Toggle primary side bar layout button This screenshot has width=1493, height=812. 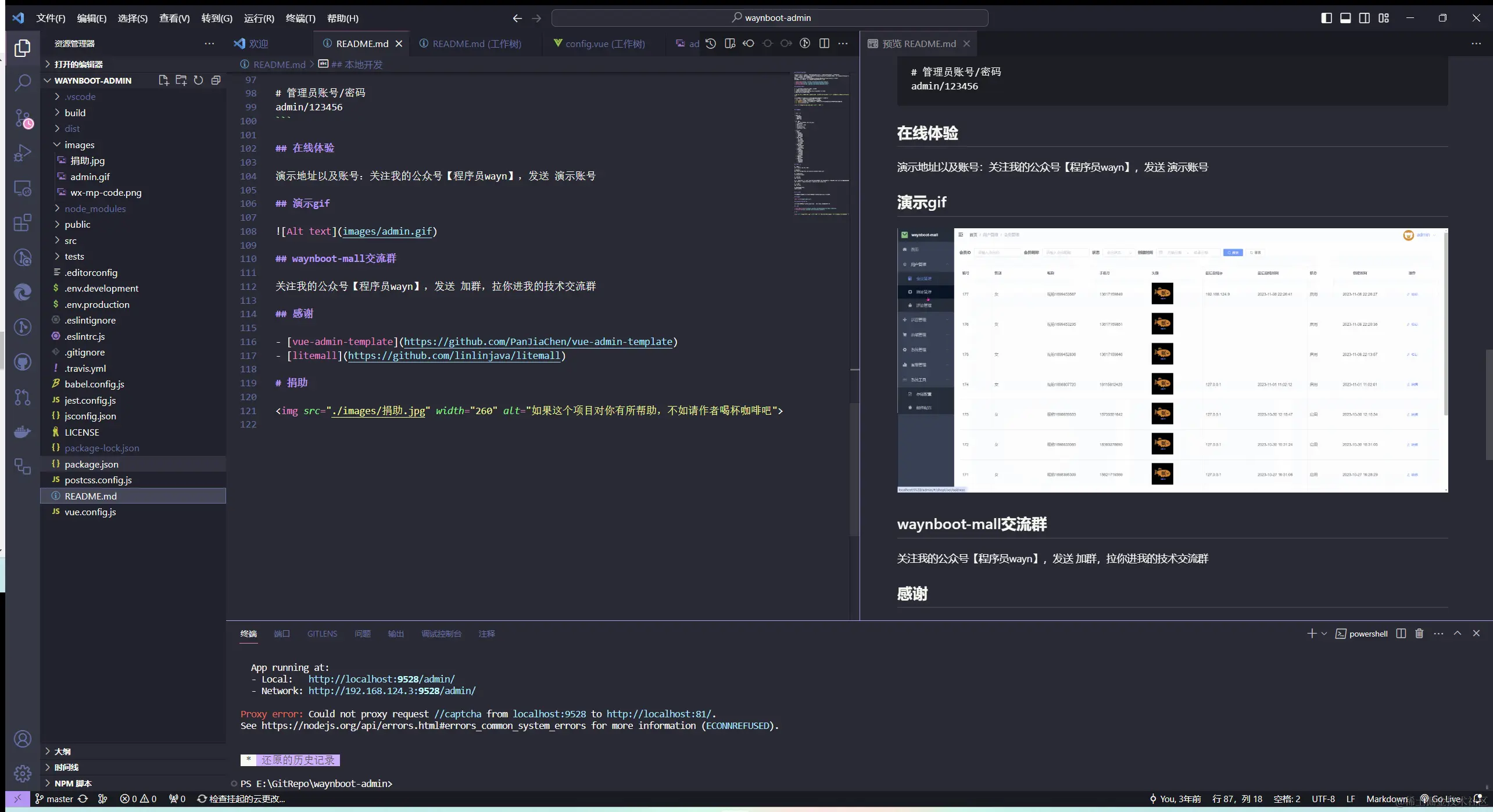pos(1326,18)
